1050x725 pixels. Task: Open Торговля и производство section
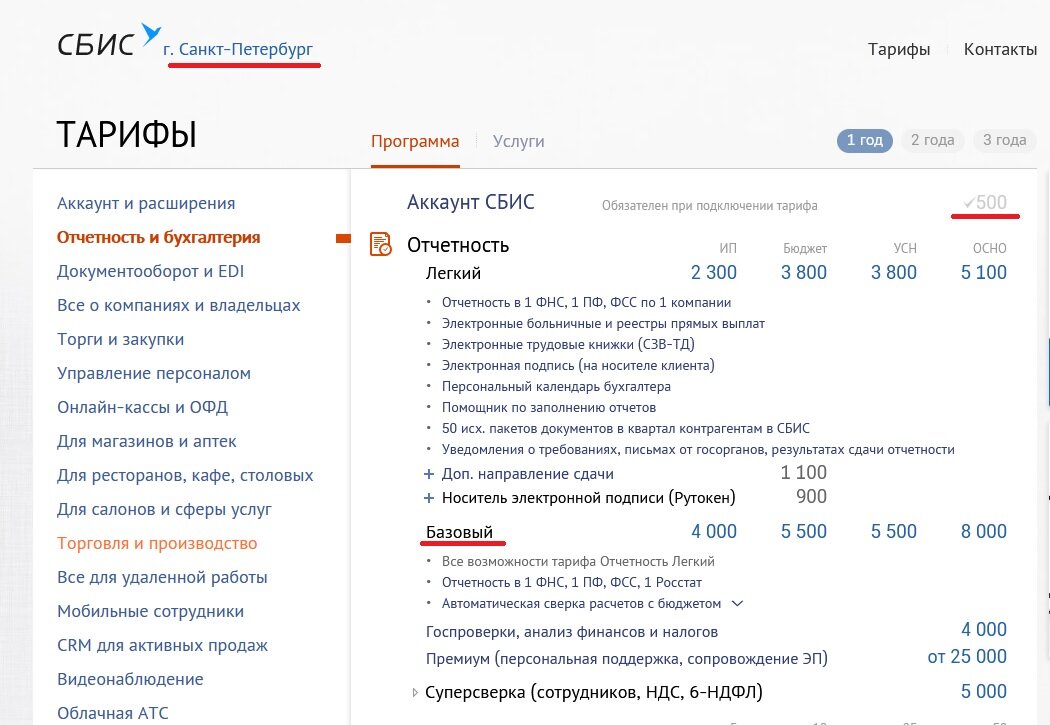tap(157, 544)
